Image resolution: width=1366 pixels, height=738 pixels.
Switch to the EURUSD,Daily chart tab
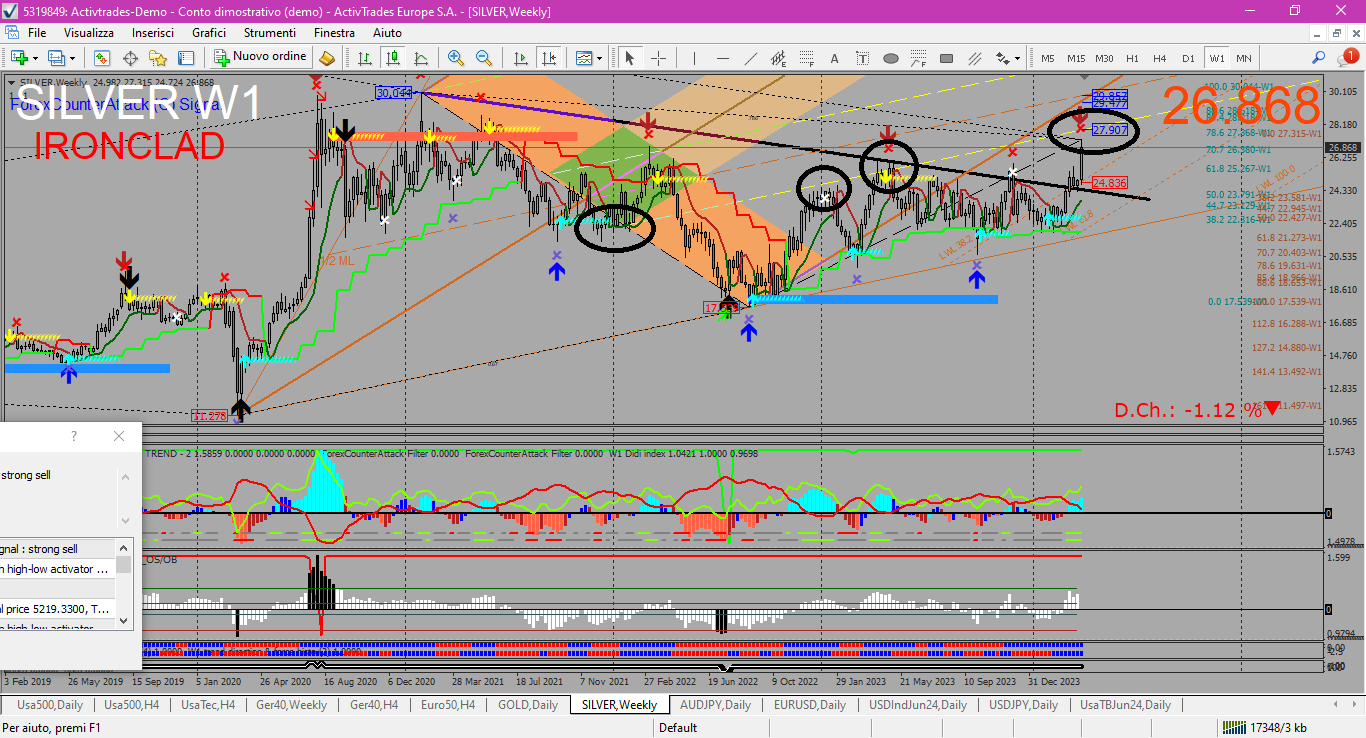click(x=810, y=705)
